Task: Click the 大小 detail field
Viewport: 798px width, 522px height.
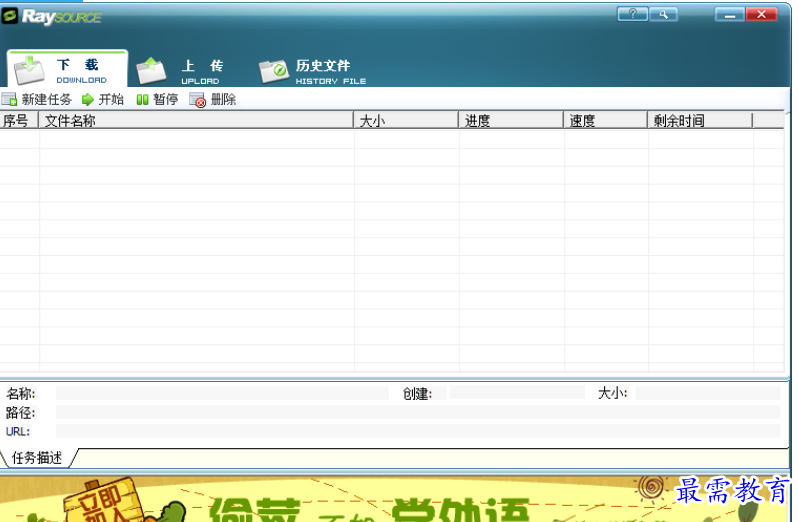Action: tap(707, 393)
